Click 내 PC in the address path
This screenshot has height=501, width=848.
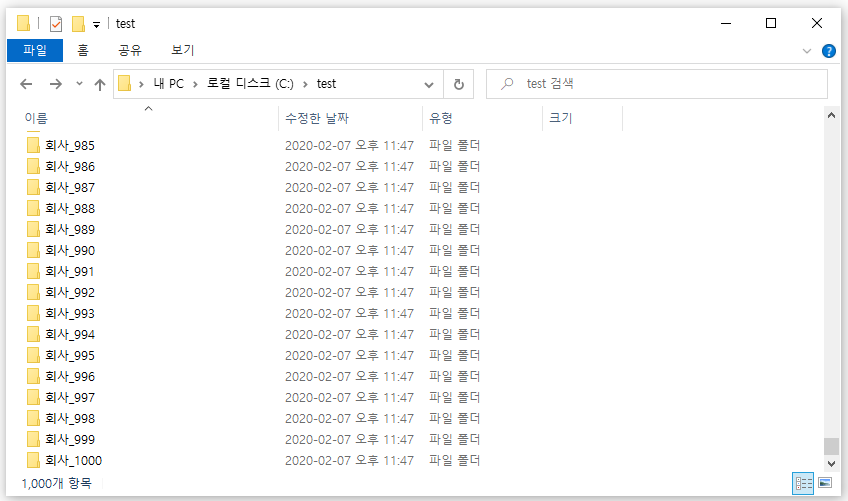(169, 84)
